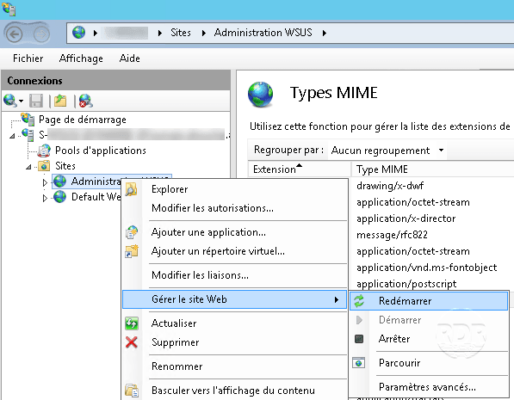The height and width of the screenshot is (400, 514).
Task: Click the Back navigation arrow button
Action: (x=14, y=34)
